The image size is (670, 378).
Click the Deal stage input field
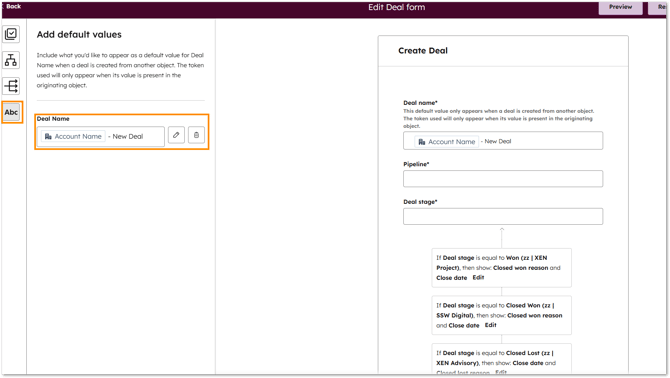503,216
